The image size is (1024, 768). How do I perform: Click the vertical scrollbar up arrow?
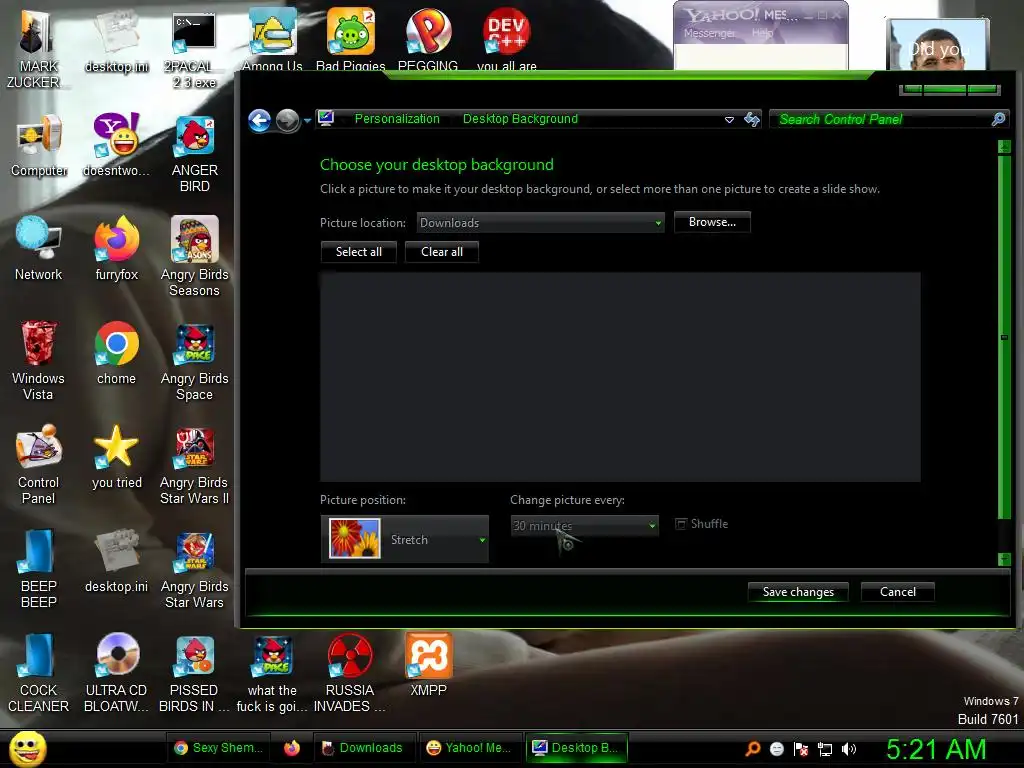pos(1004,147)
